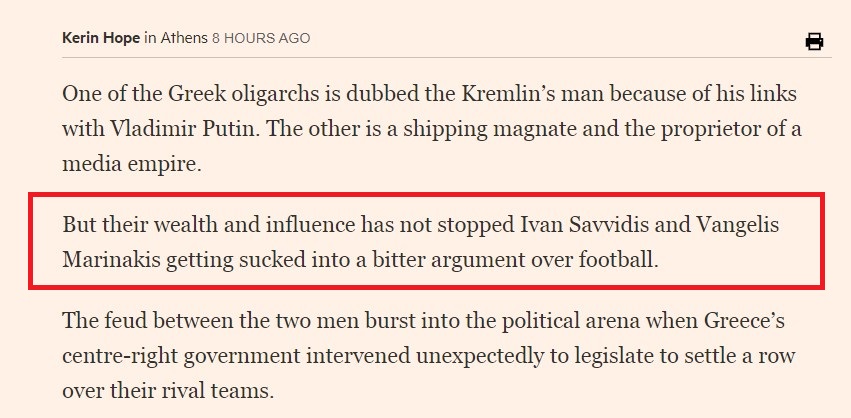
Task: Click the phrase media empire
Action: [x=131, y=164]
